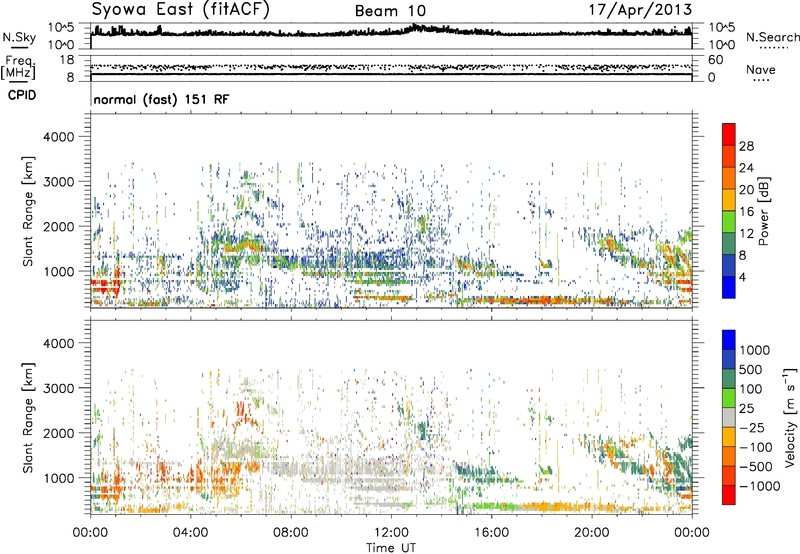Click the "20" Power colorbar tick label
Image resolution: width=800 pixels, height=554 pixels.
pyautogui.click(x=746, y=190)
